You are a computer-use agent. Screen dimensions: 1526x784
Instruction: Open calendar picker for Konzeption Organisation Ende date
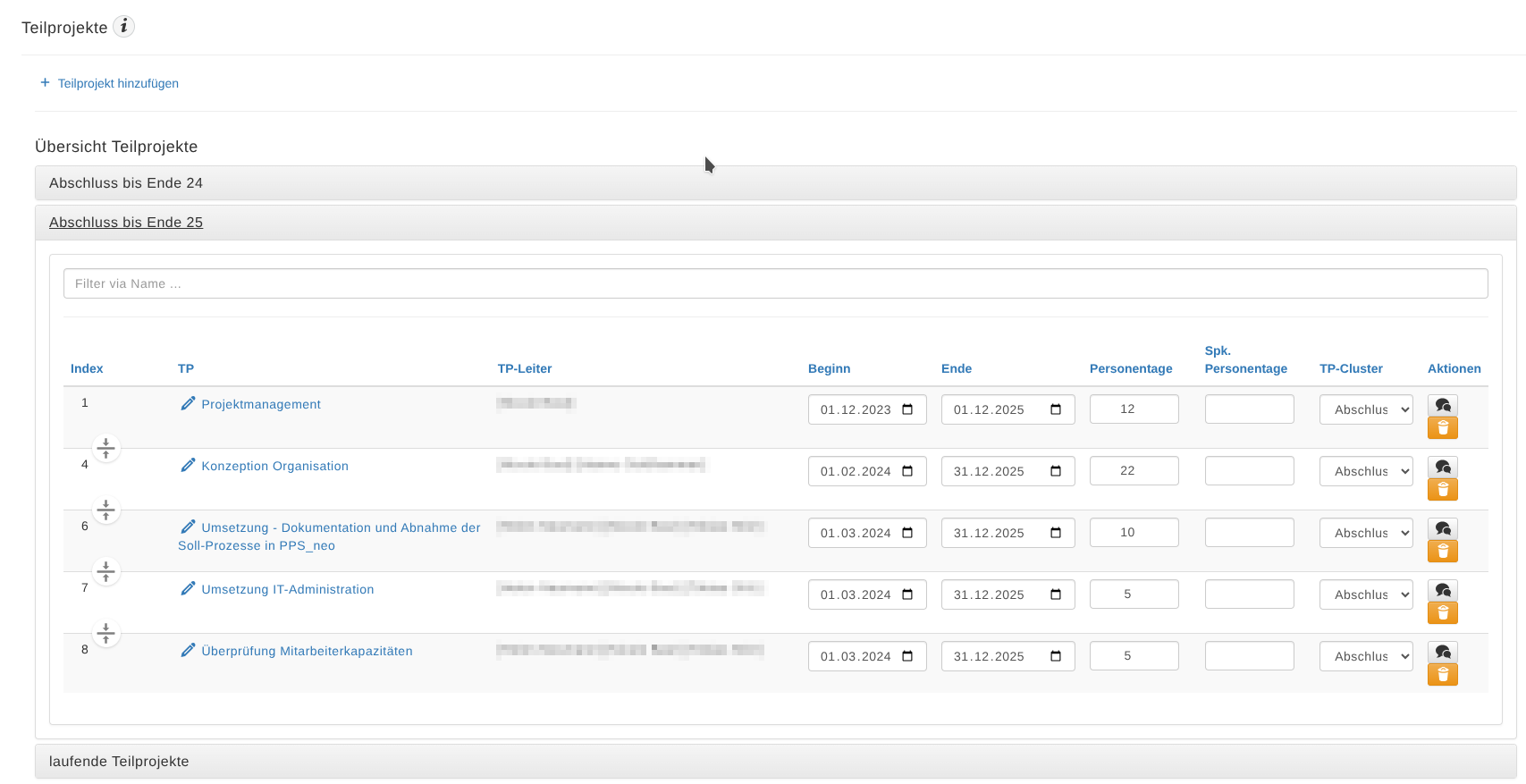(x=1056, y=471)
